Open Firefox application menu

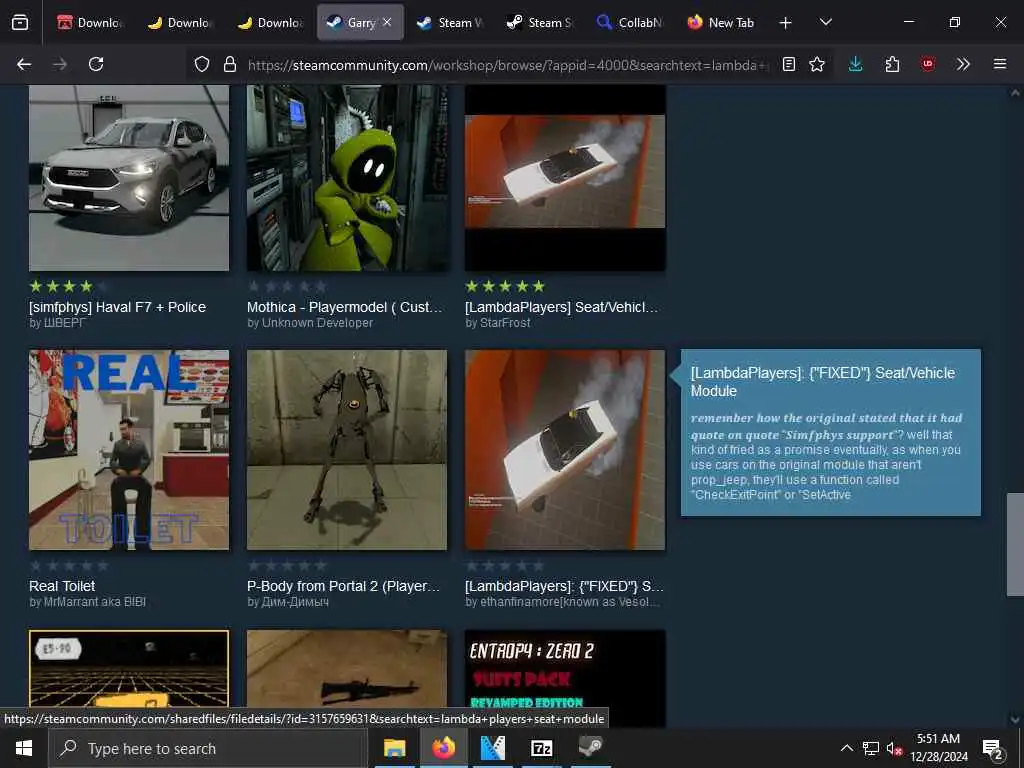point(1000,64)
